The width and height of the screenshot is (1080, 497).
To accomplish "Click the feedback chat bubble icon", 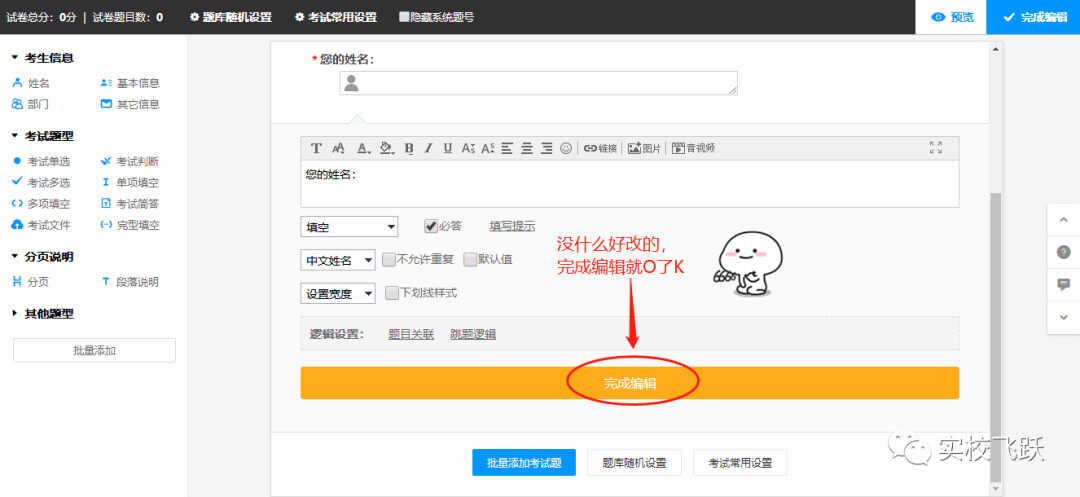I will click(x=1063, y=284).
